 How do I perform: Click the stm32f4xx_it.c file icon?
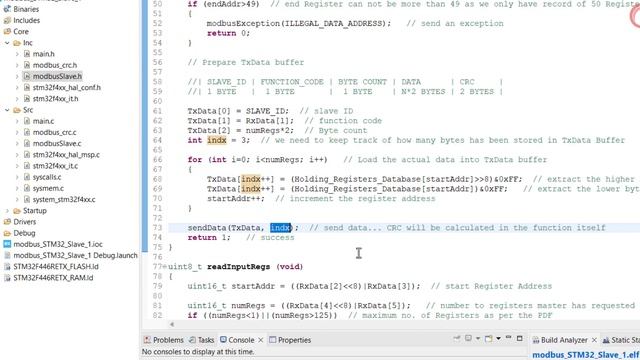click(27, 166)
